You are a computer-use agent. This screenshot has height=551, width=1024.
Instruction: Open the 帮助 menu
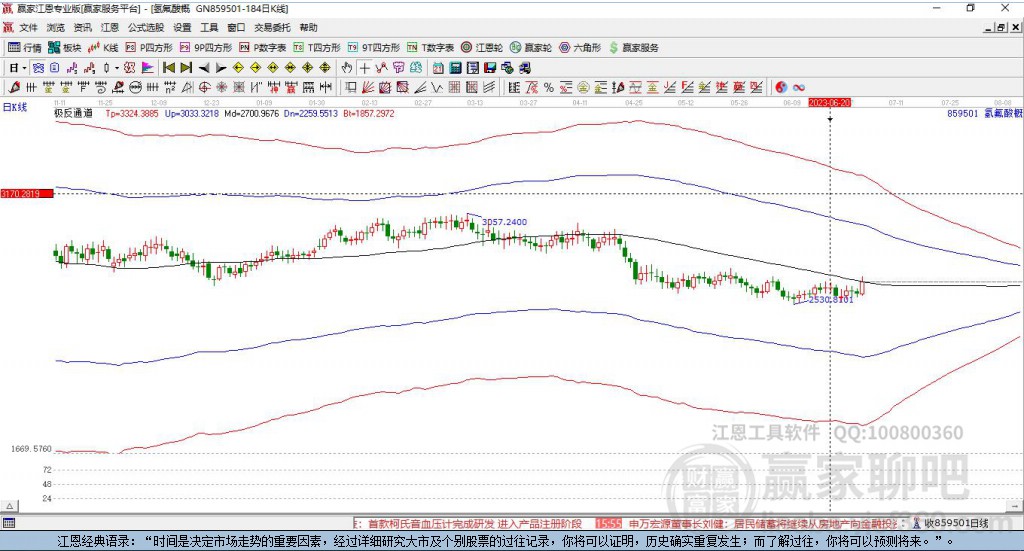coord(308,27)
